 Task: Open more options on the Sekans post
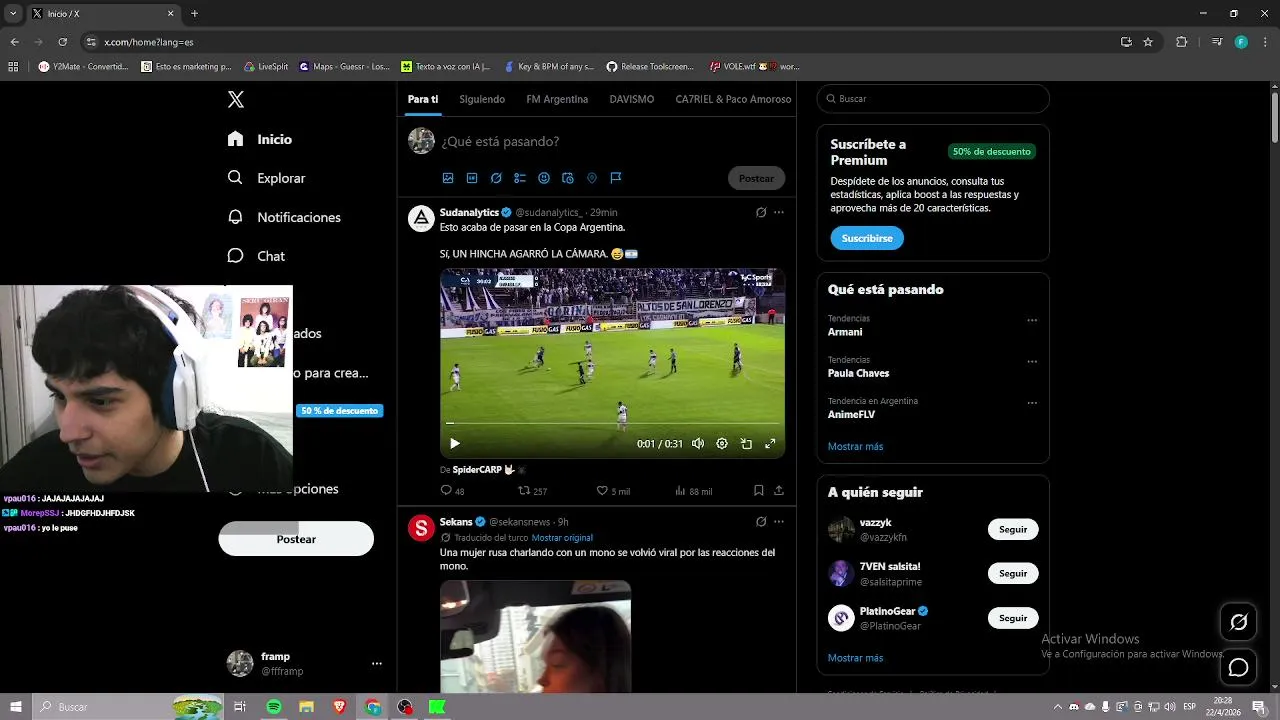779,521
